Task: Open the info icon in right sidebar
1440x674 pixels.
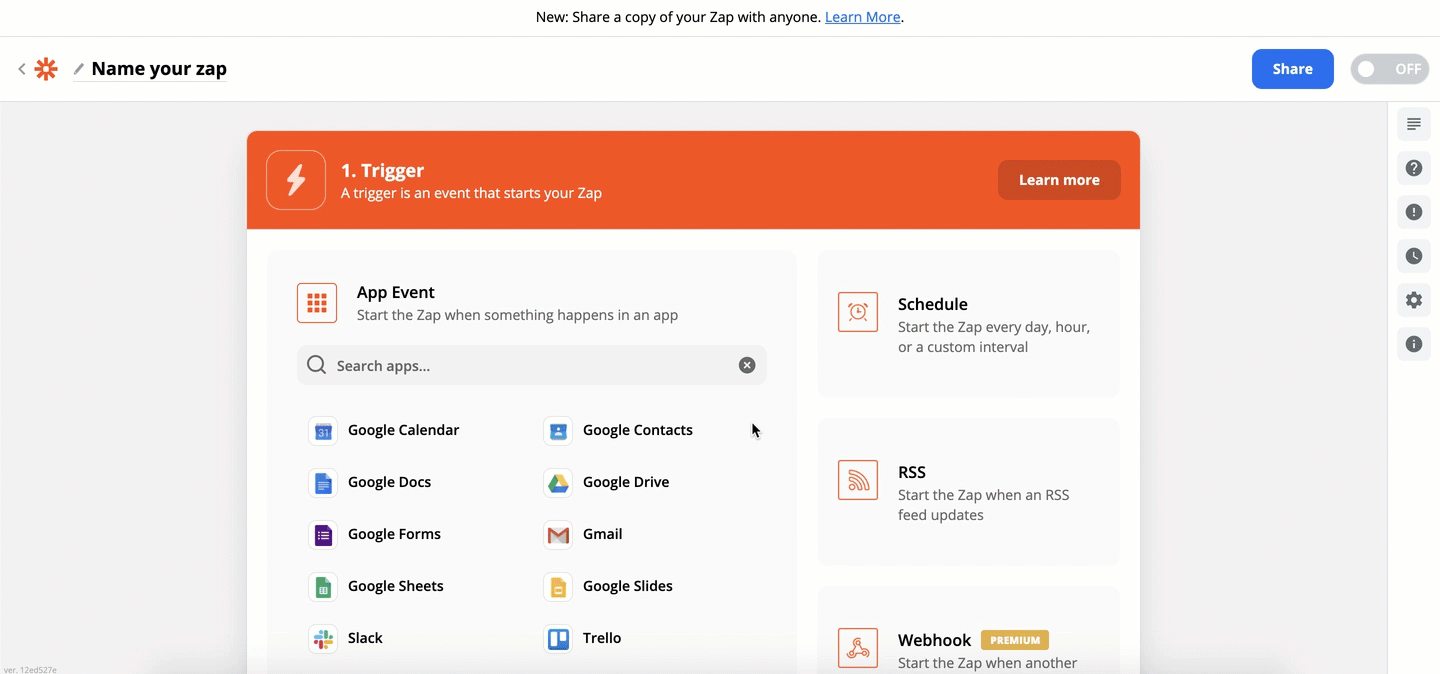Action: 1414,344
